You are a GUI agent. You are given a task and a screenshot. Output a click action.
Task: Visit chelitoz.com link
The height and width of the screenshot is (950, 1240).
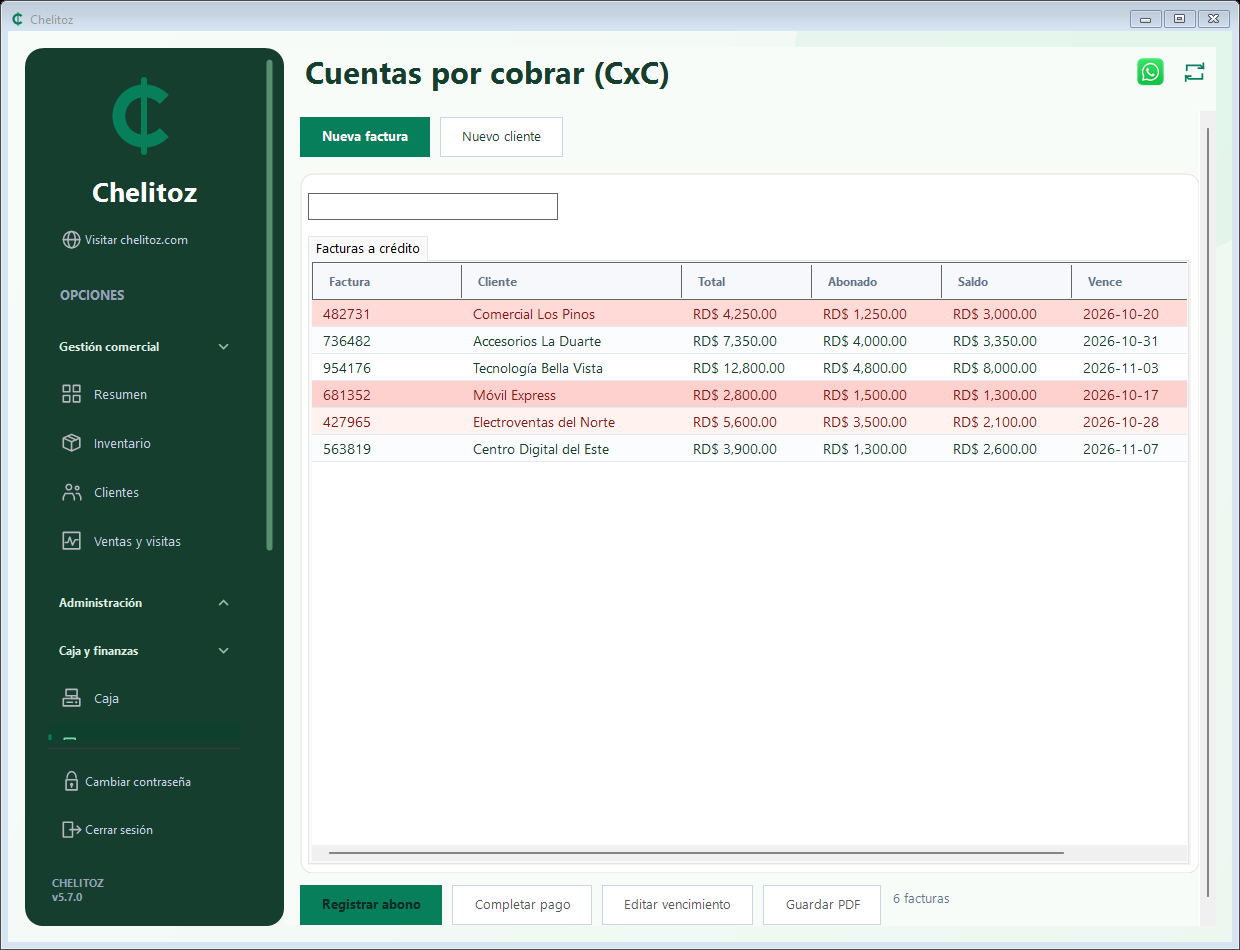(x=136, y=240)
